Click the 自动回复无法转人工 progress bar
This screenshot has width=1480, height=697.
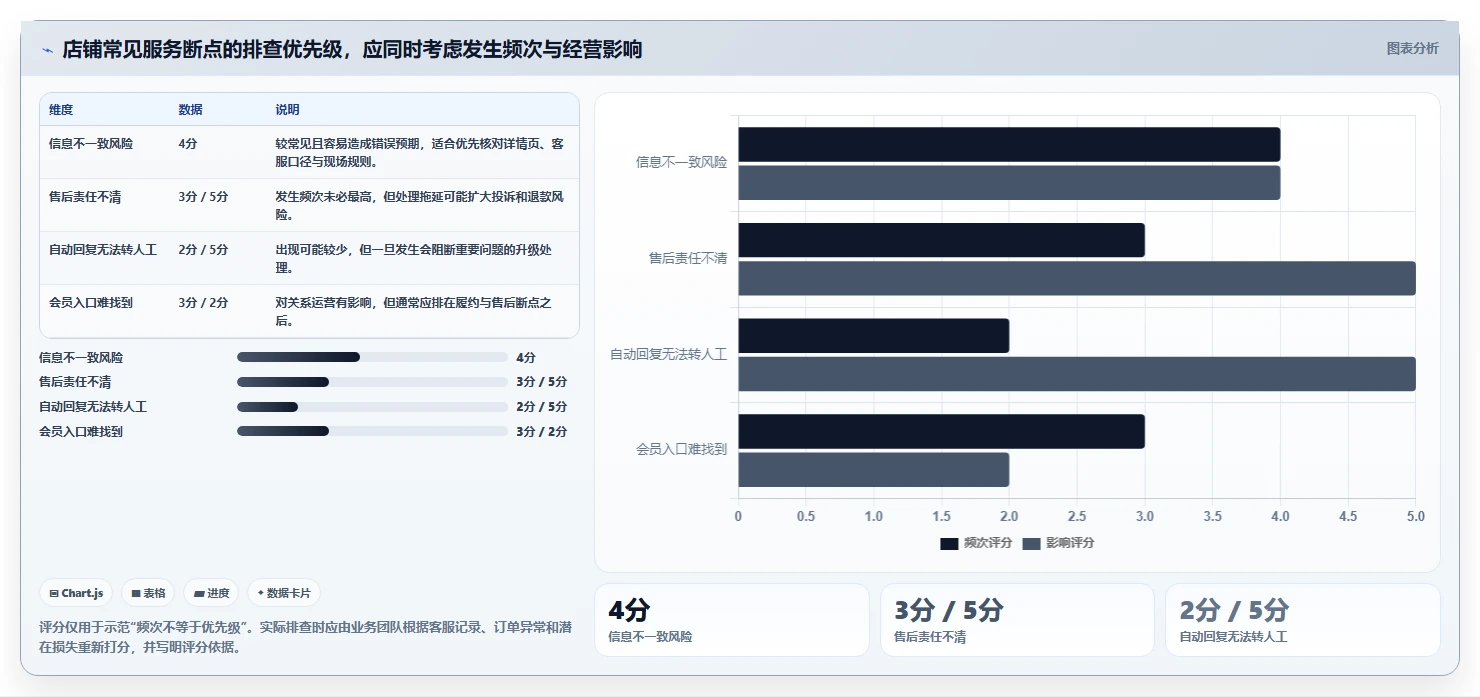[x=372, y=407]
